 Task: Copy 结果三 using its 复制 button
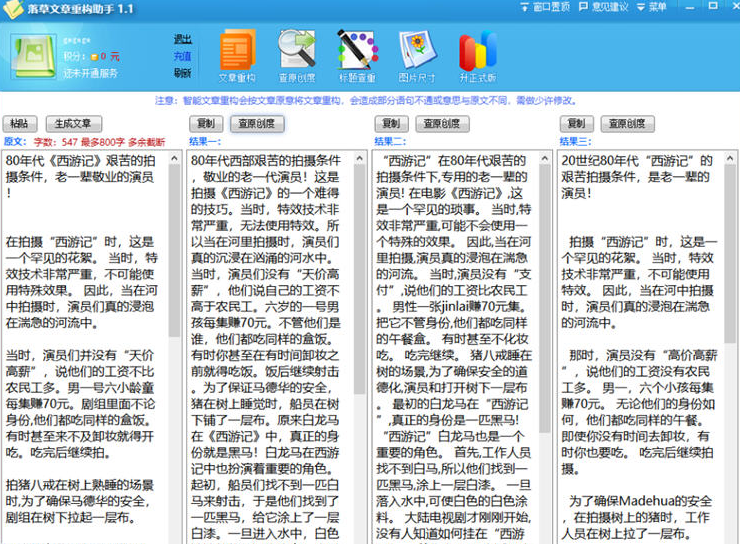pyautogui.click(x=575, y=124)
